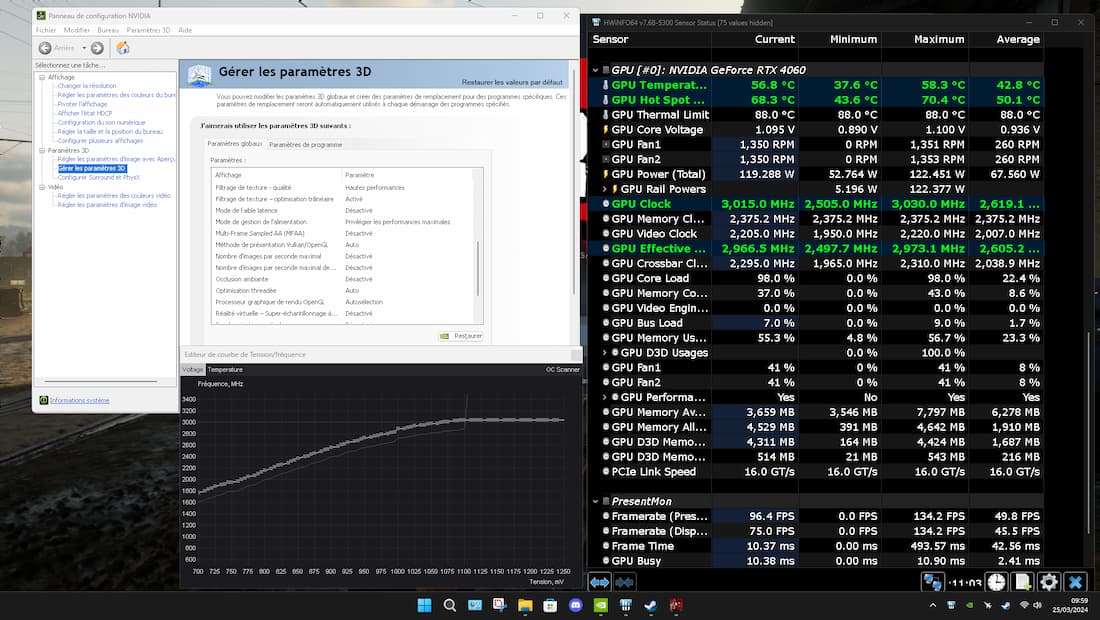Click HWiNFO expand columns arrows icon
Screen dimensions: 1100x620
click(599, 582)
